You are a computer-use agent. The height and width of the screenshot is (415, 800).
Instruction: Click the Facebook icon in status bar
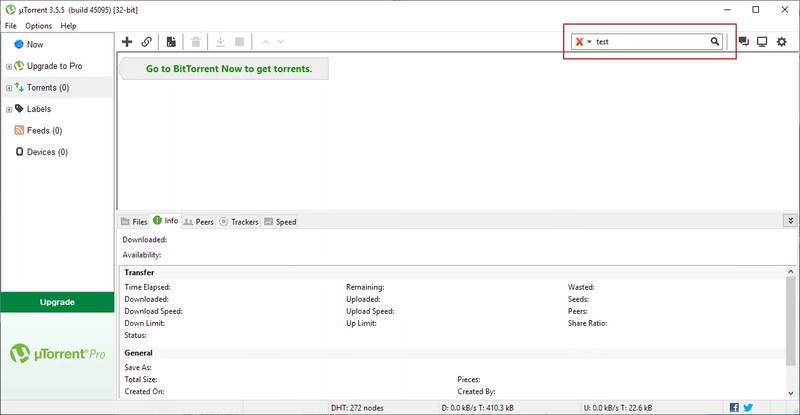(x=735, y=408)
